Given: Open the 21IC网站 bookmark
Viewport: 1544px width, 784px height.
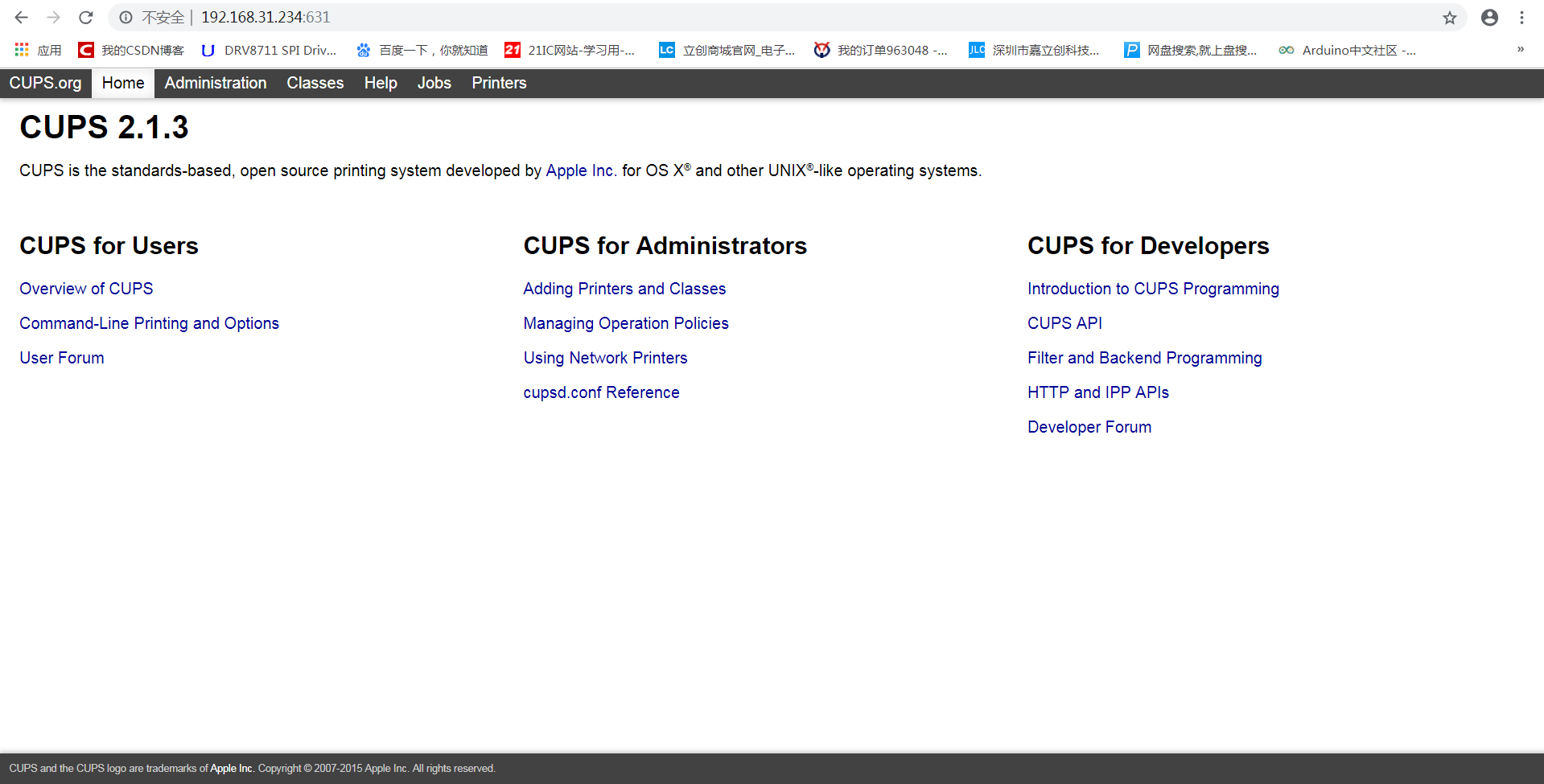Looking at the screenshot, I should 571,50.
